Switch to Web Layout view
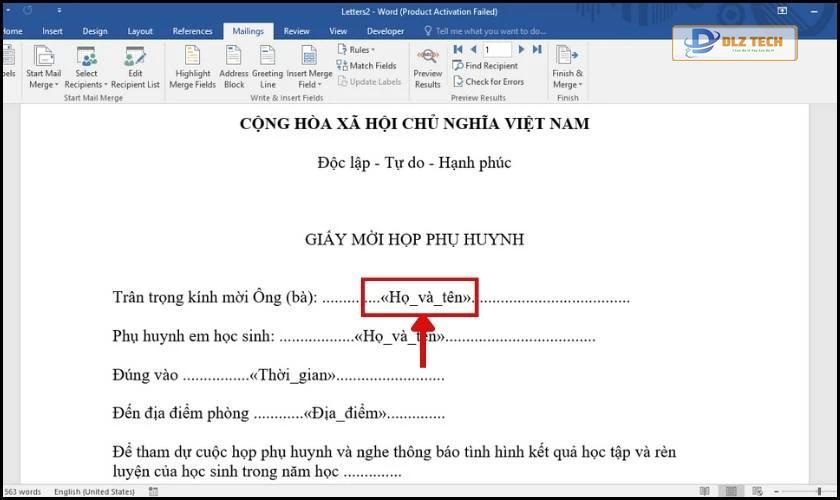Image resolution: width=840 pixels, height=500 pixels. (x=758, y=491)
